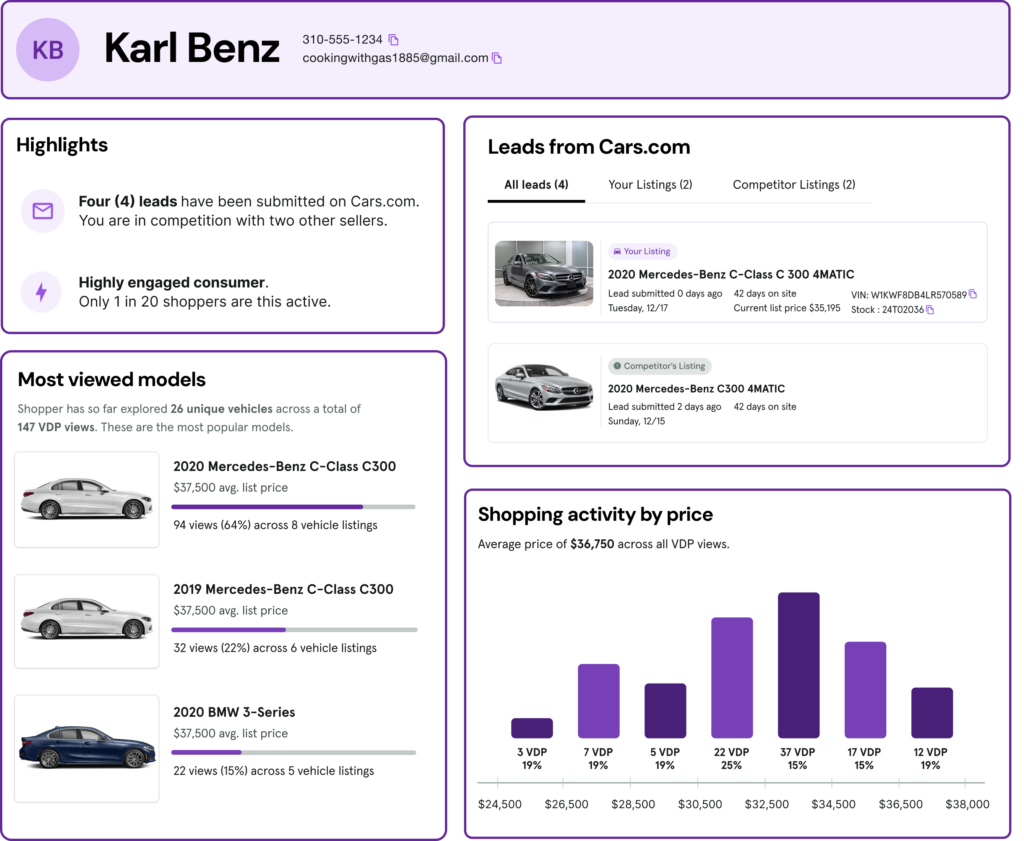
Task: Click the Lead submitted 2 days ago text
Action: [x=664, y=407]
